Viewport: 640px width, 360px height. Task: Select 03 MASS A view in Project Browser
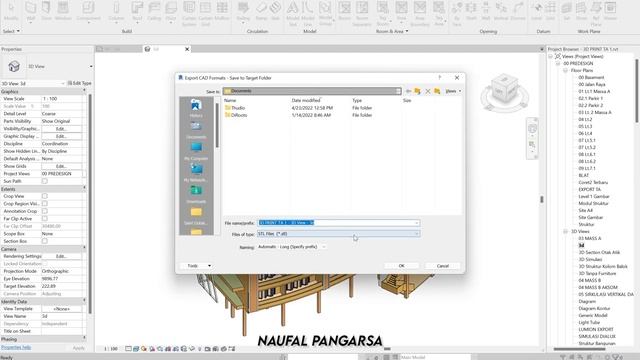pyautogui.click(x=589, y=238)
